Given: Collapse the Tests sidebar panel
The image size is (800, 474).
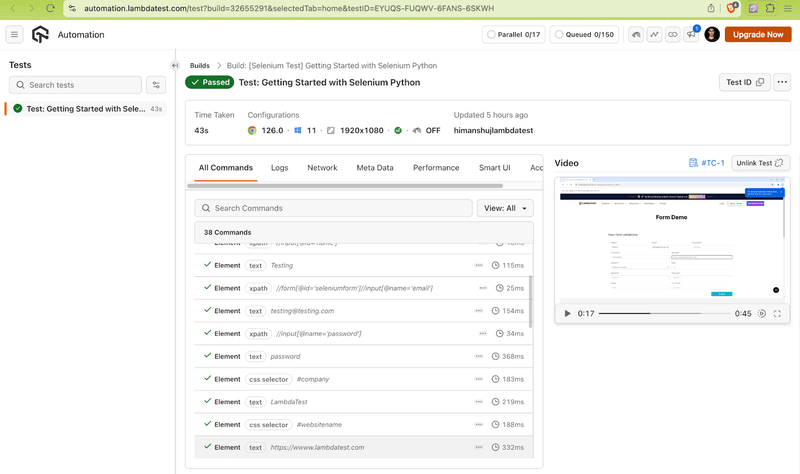Looking at the screenshot, I should pos(175,66).
